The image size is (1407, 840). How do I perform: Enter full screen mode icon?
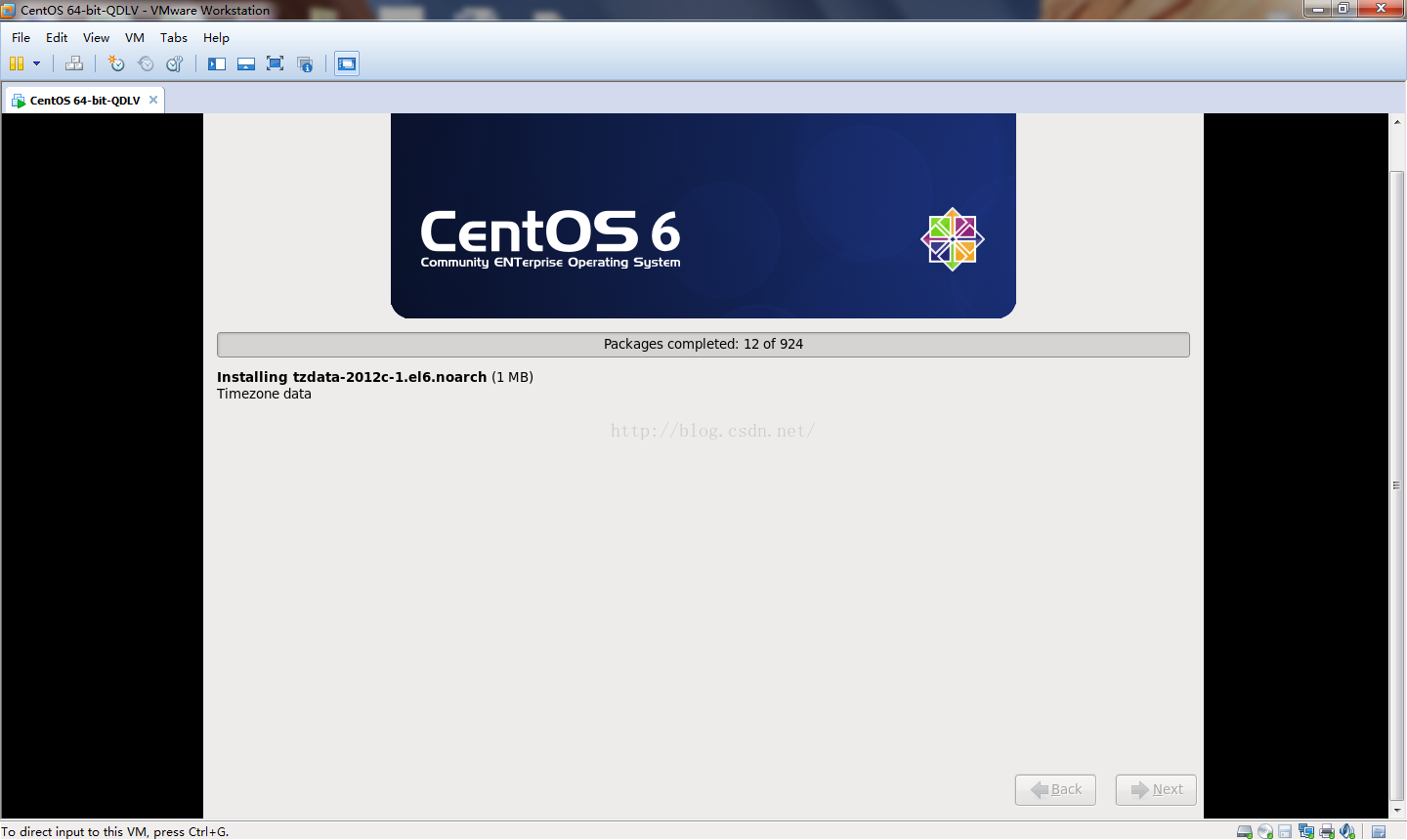coord(276,63)
